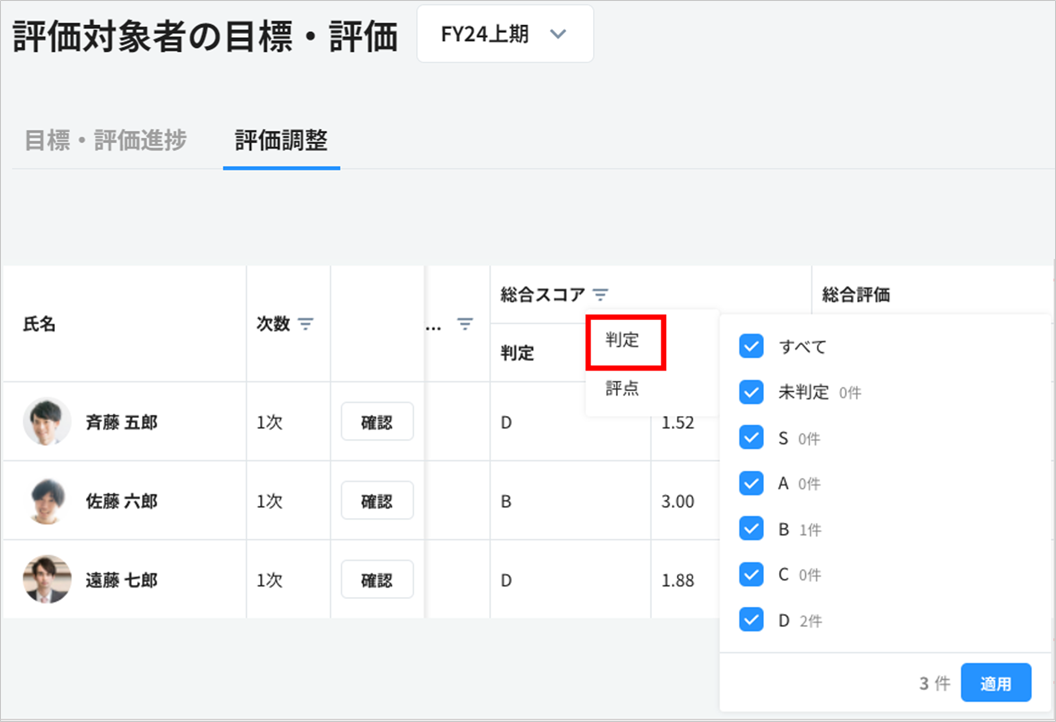
Task: Click the filter icon next to the truncated column
Action: [x=465, y=324]
